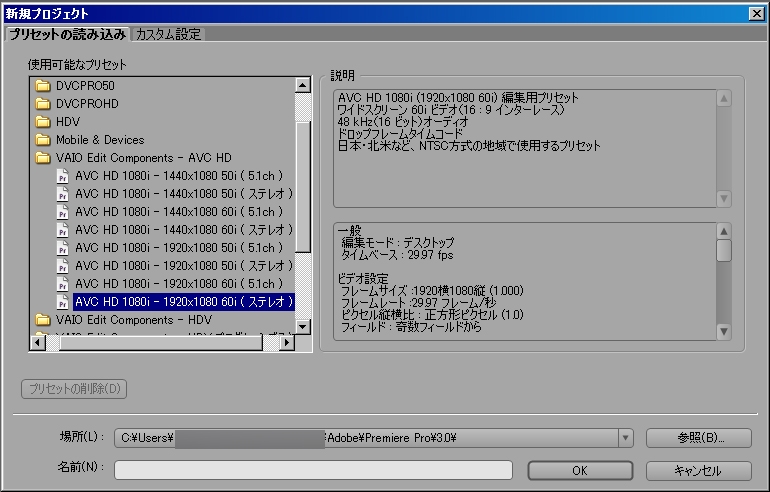Click ドロップフレームタイムコード description line
770x492 pixels.
[400, 134]
